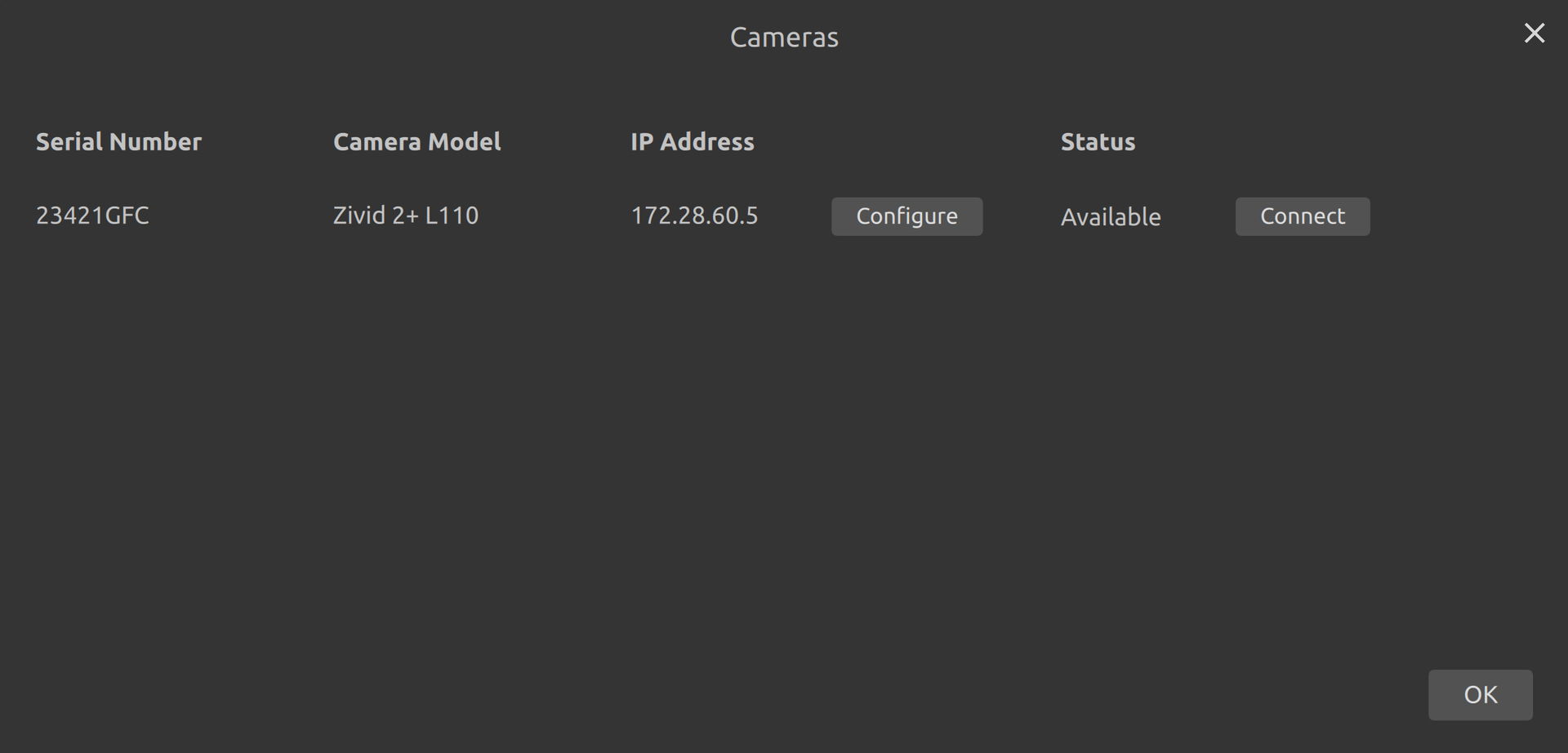Click the Cameras dialog title
The width and height of the screenshot is (1568, 753).
click(784, 38)
